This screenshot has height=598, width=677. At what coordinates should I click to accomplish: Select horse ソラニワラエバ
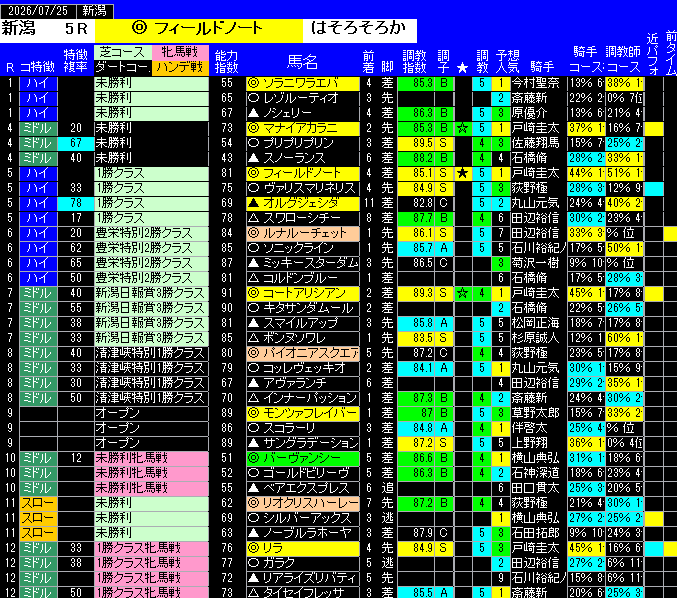[303, 83]
